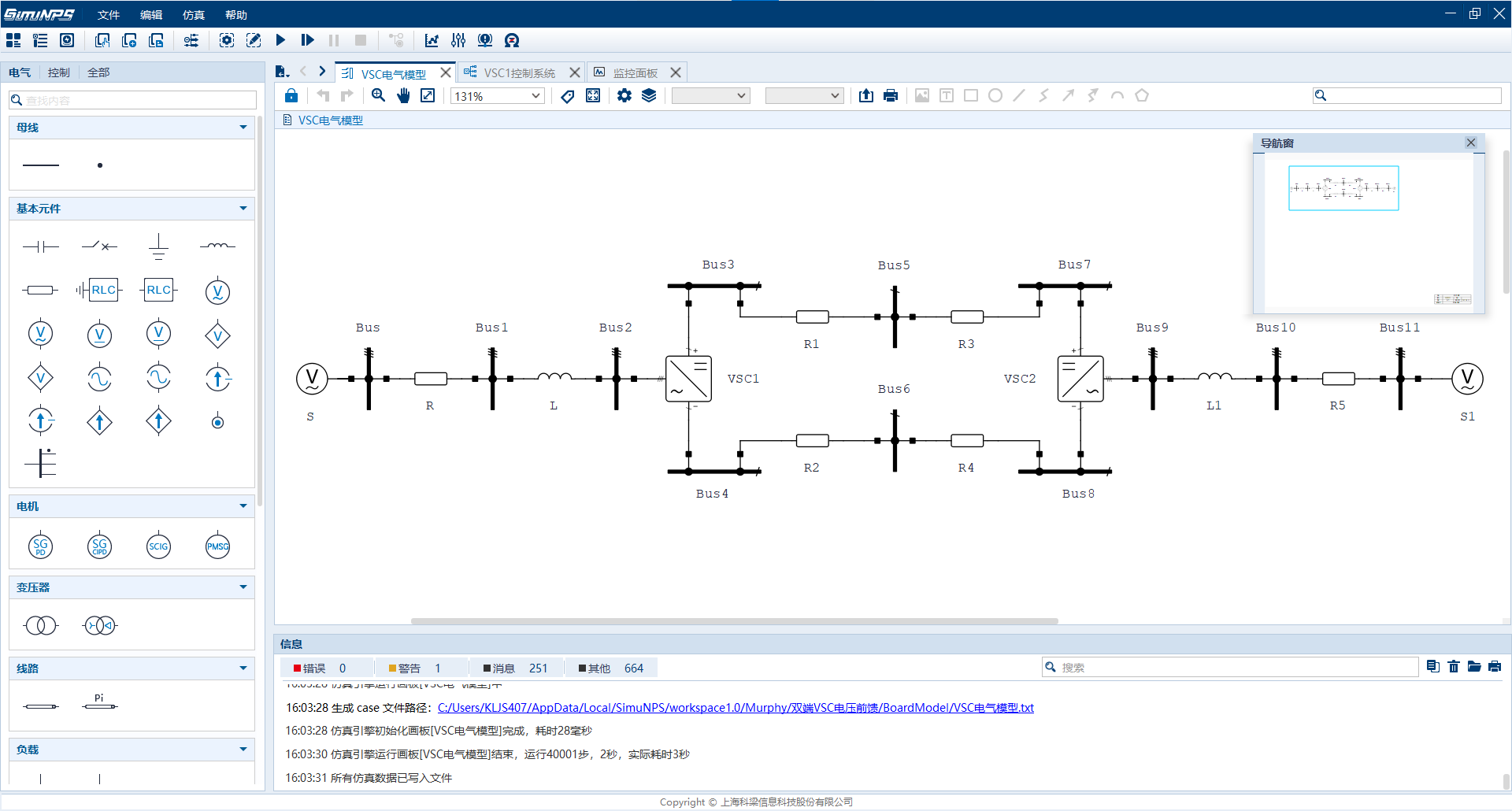Click the canvas horizontal scrollbar
This screenshot has height=811, width=1512.
point(734,621)
